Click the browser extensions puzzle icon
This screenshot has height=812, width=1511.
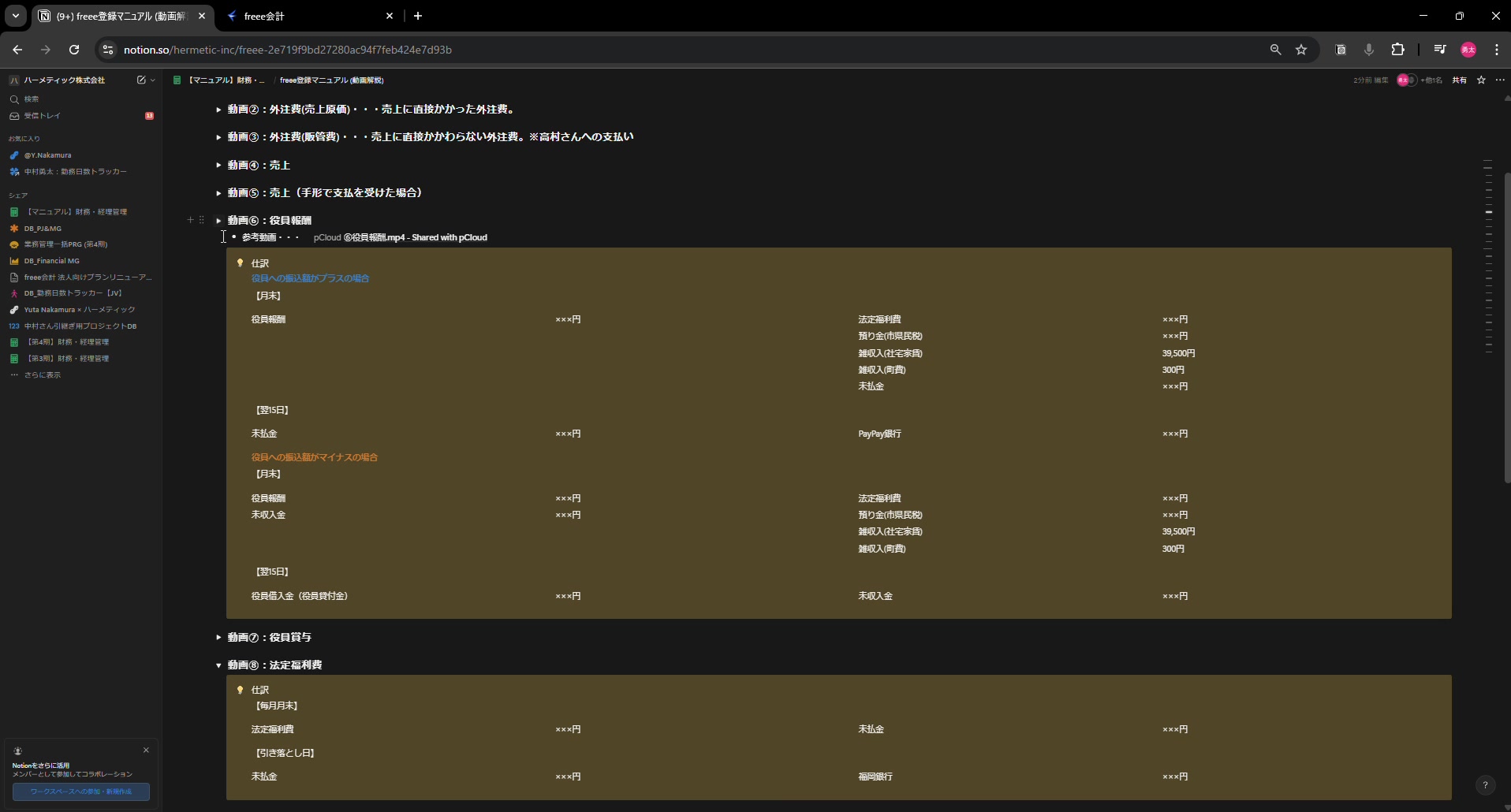pyautogui.click(x=1397, y=50)
